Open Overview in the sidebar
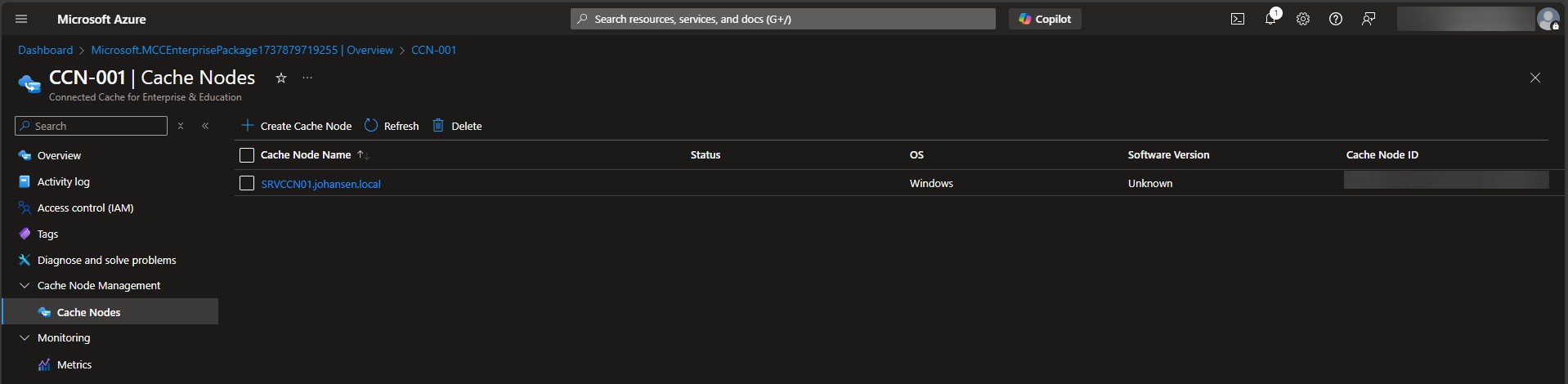1568x384 pixels. (x=59, y=155)
